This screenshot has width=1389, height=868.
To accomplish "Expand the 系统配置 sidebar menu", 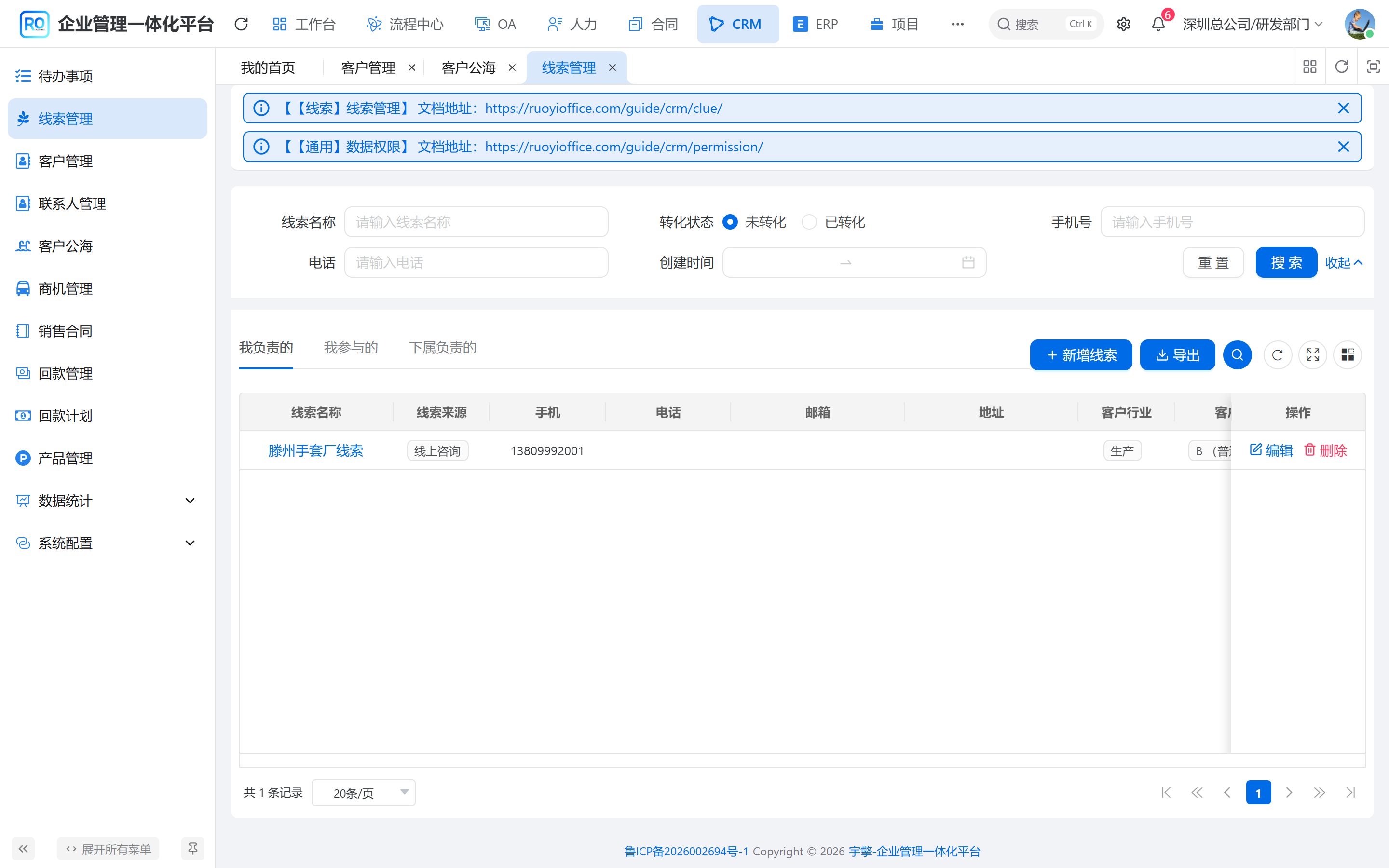I will point(108,543).
